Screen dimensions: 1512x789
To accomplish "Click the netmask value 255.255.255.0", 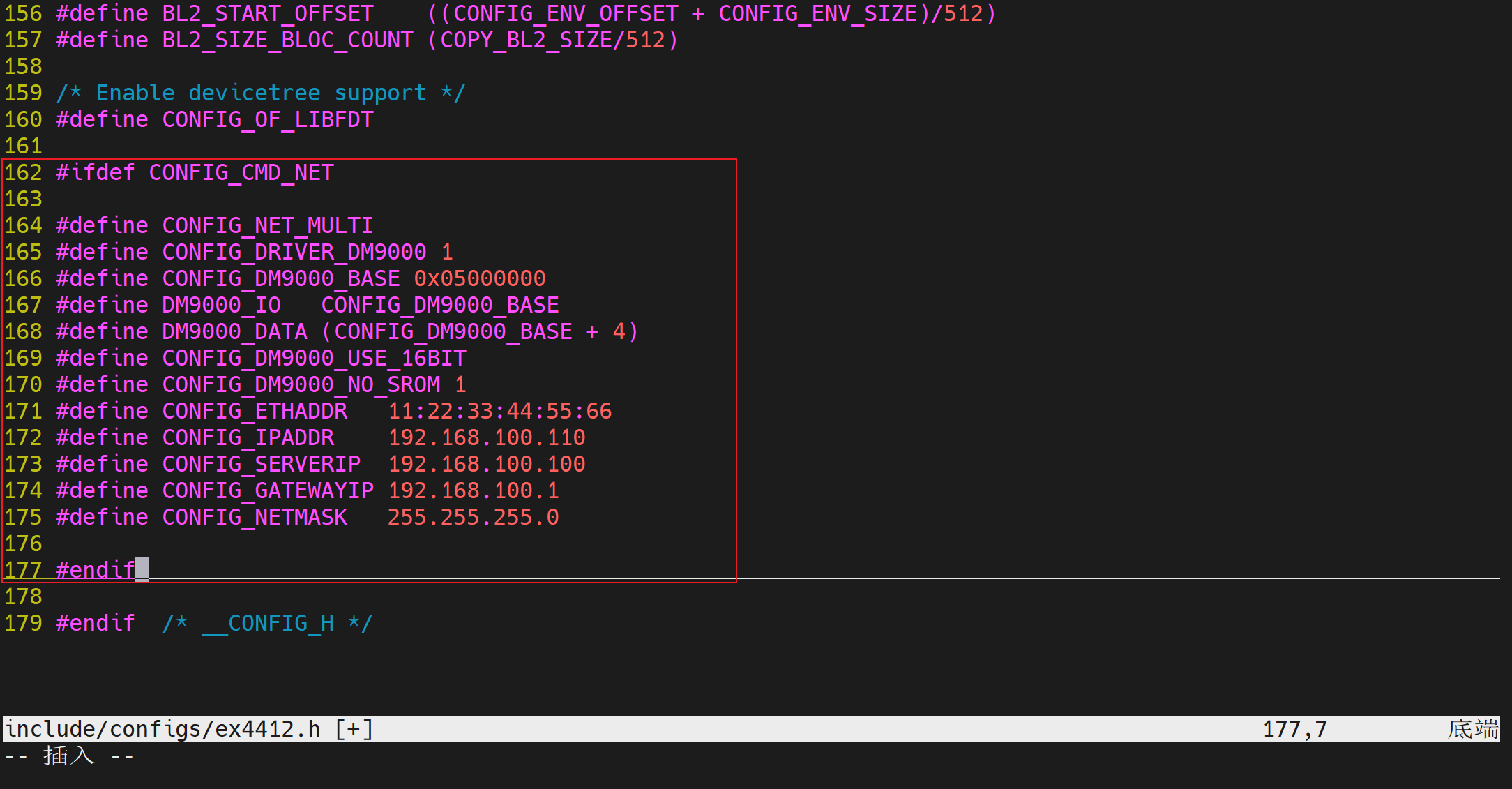I will [x=473, y=517].
